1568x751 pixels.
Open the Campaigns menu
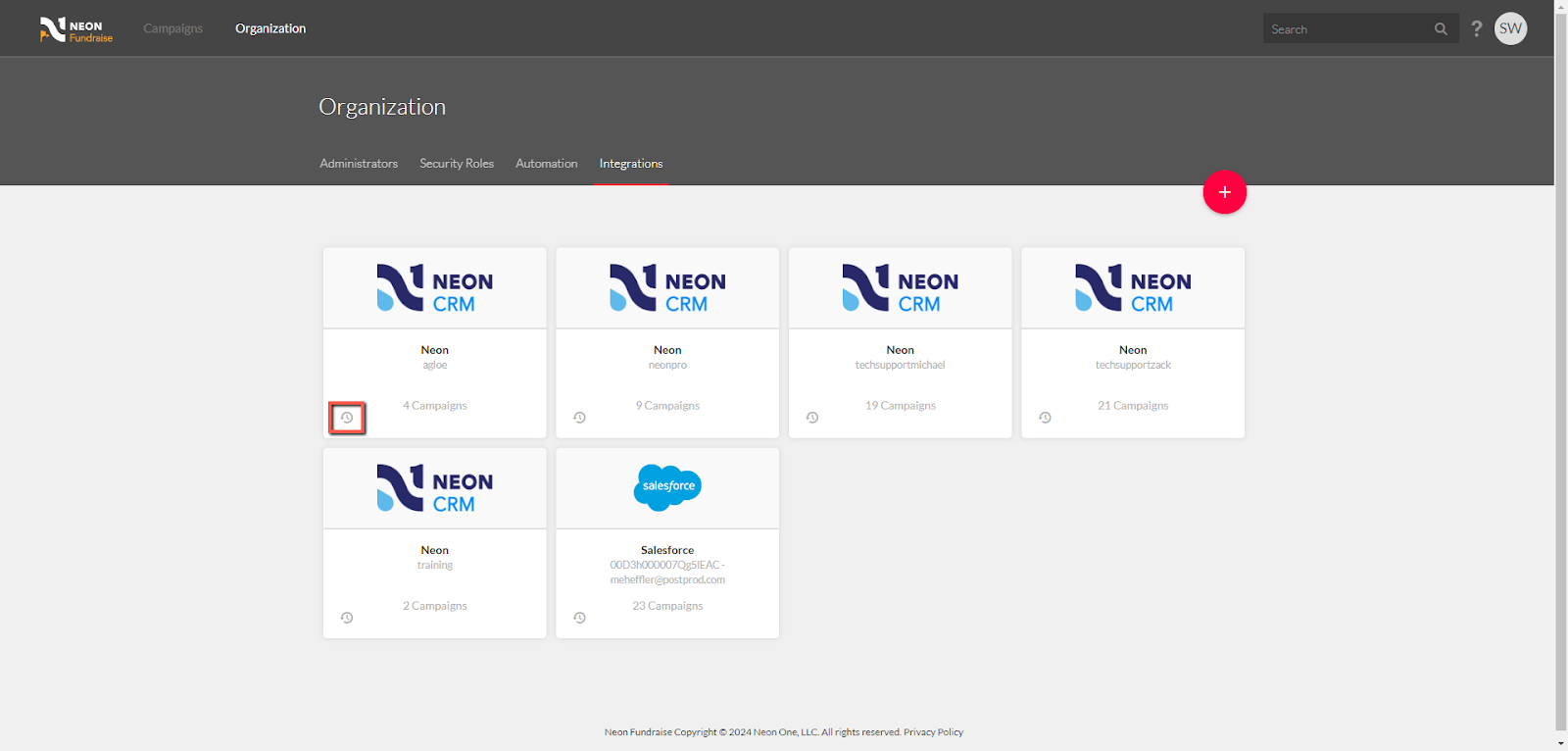pos(172,28)
